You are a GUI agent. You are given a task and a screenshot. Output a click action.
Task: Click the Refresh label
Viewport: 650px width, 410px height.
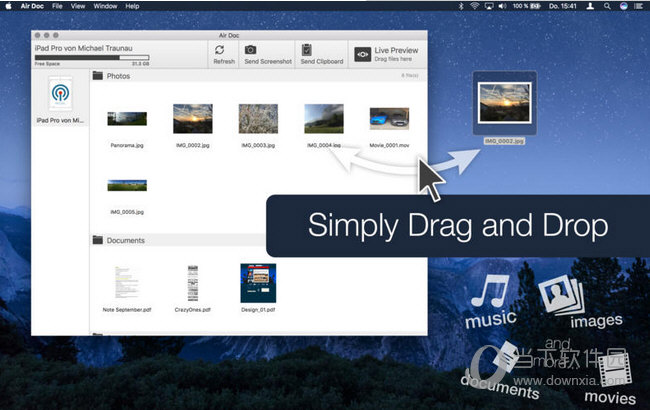(224, 61)
